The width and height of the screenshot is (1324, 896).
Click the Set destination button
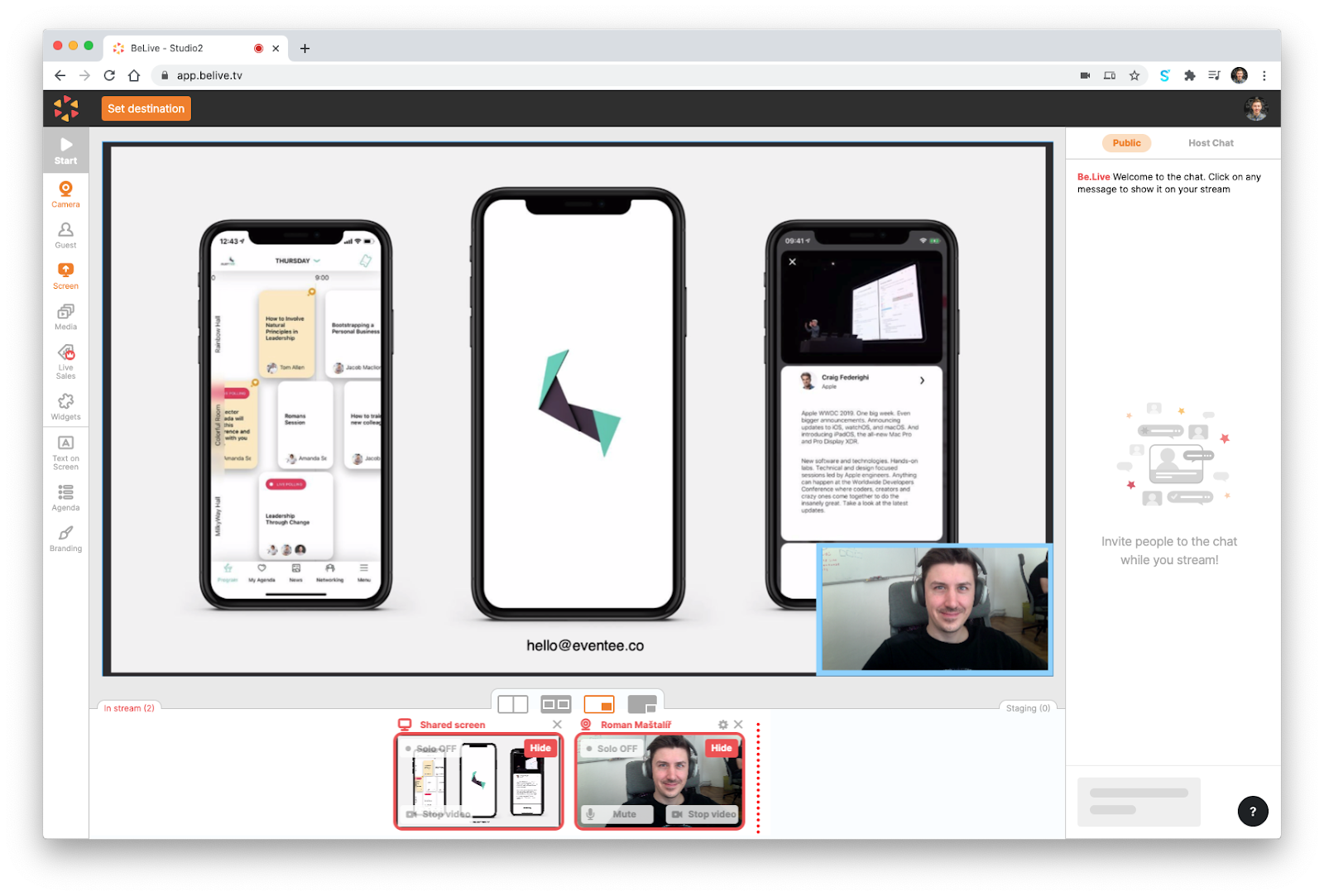(146, 108)
